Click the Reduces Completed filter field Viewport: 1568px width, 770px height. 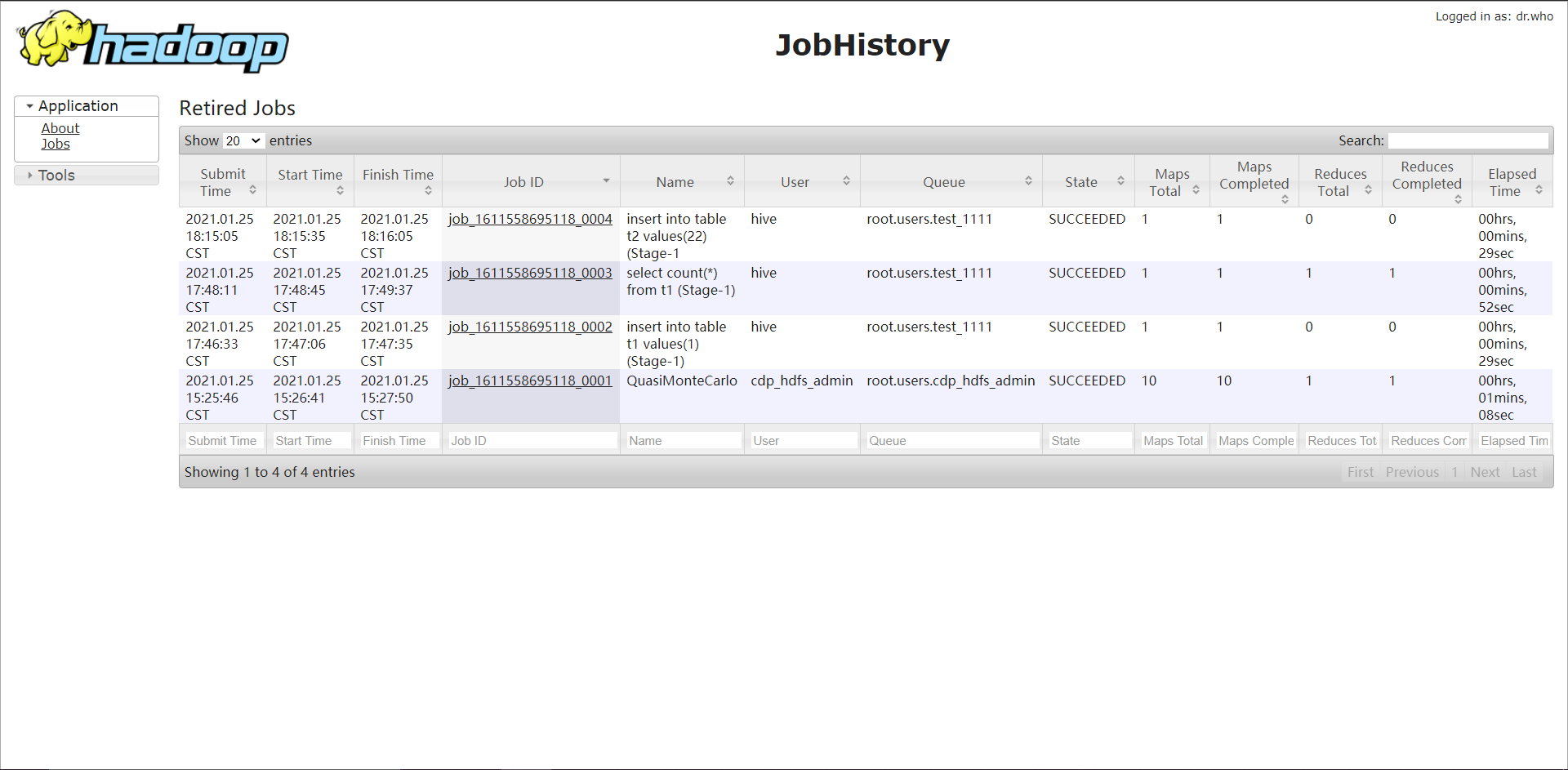(1428, 441)
